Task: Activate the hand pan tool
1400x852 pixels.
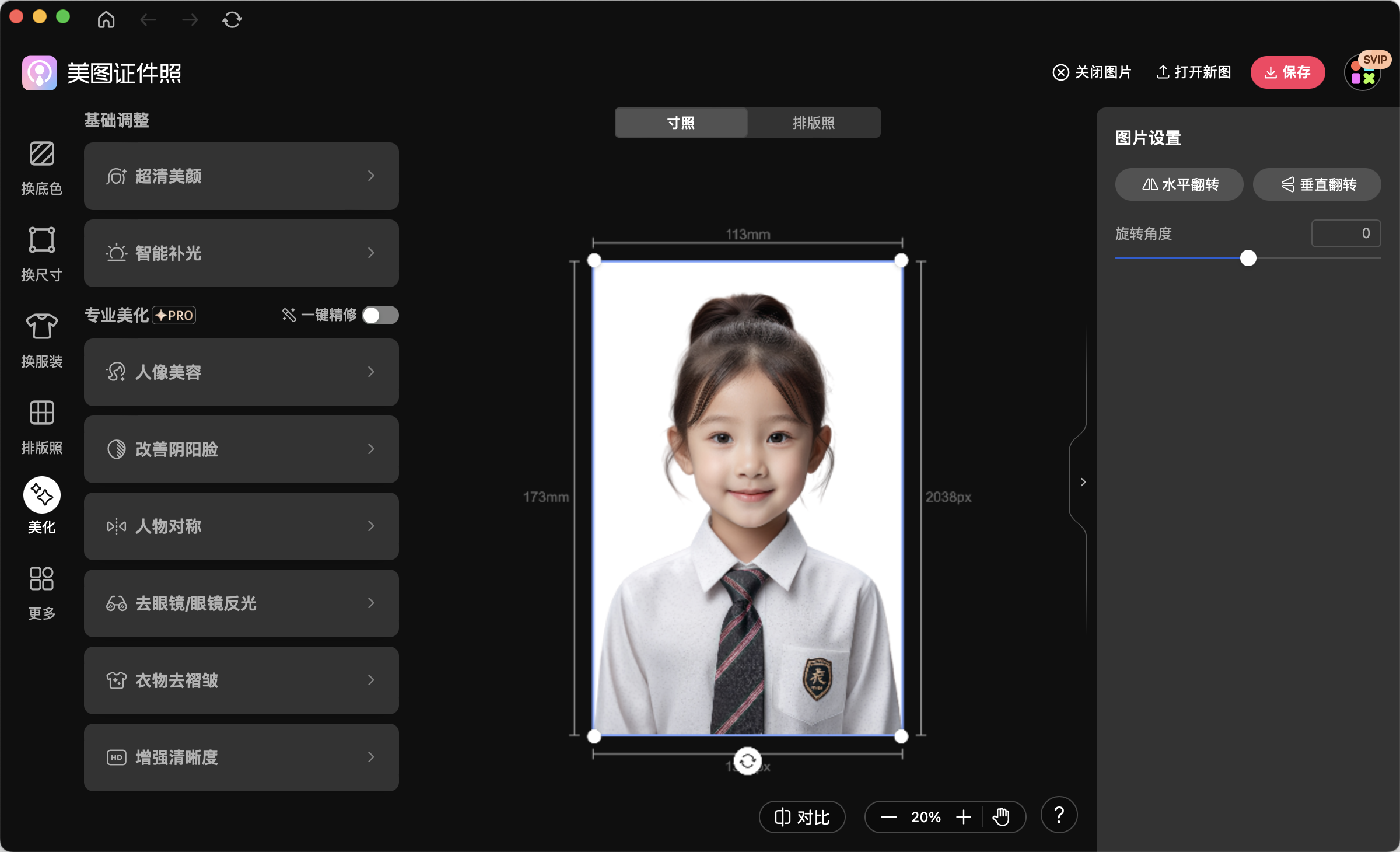Action: (1001, 817)
